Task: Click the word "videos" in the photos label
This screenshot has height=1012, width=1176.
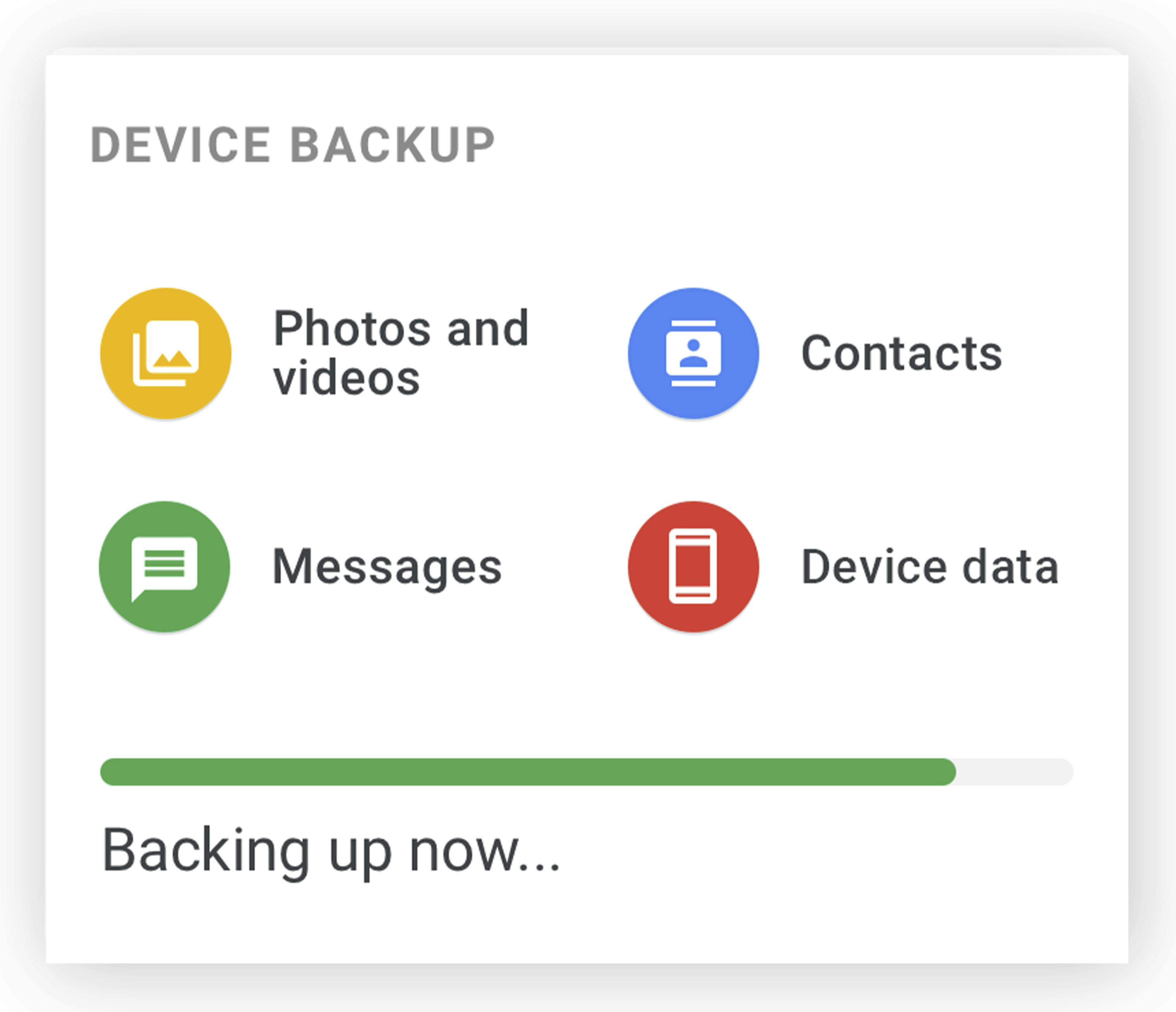Action: 346,378
